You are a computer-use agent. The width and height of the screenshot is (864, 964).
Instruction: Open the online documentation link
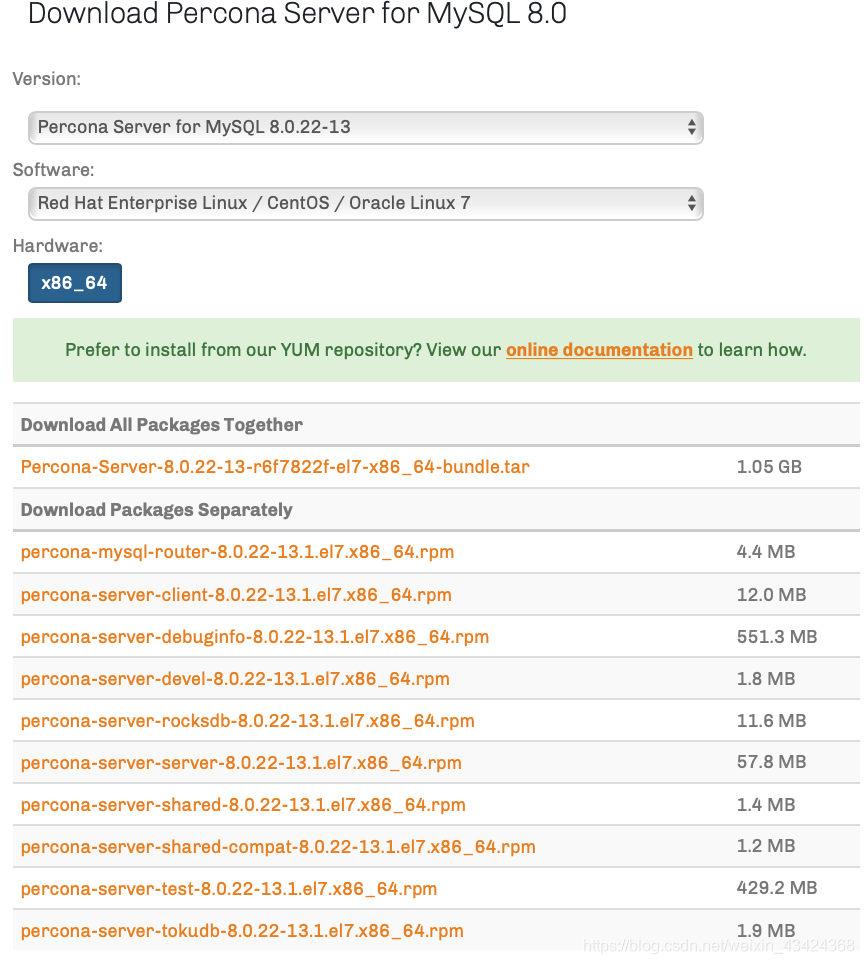(598, 350)
